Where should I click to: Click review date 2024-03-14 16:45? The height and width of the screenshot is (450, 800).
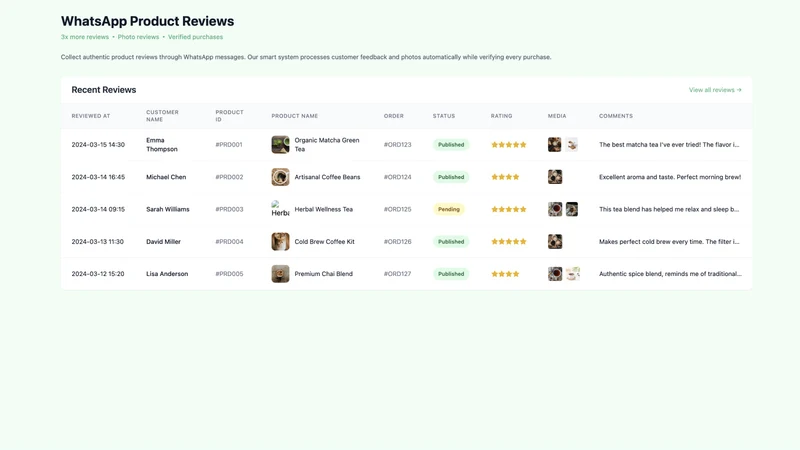98,177
